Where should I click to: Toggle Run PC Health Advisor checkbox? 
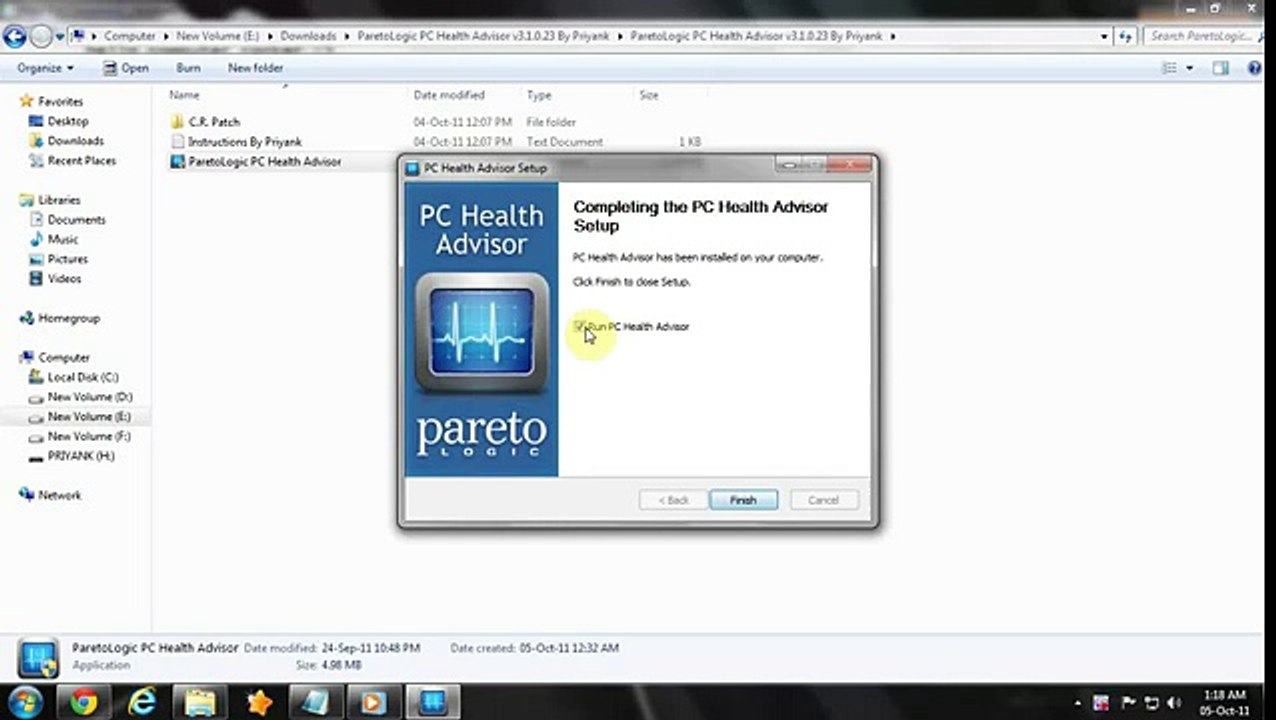(x=580, y=326)
